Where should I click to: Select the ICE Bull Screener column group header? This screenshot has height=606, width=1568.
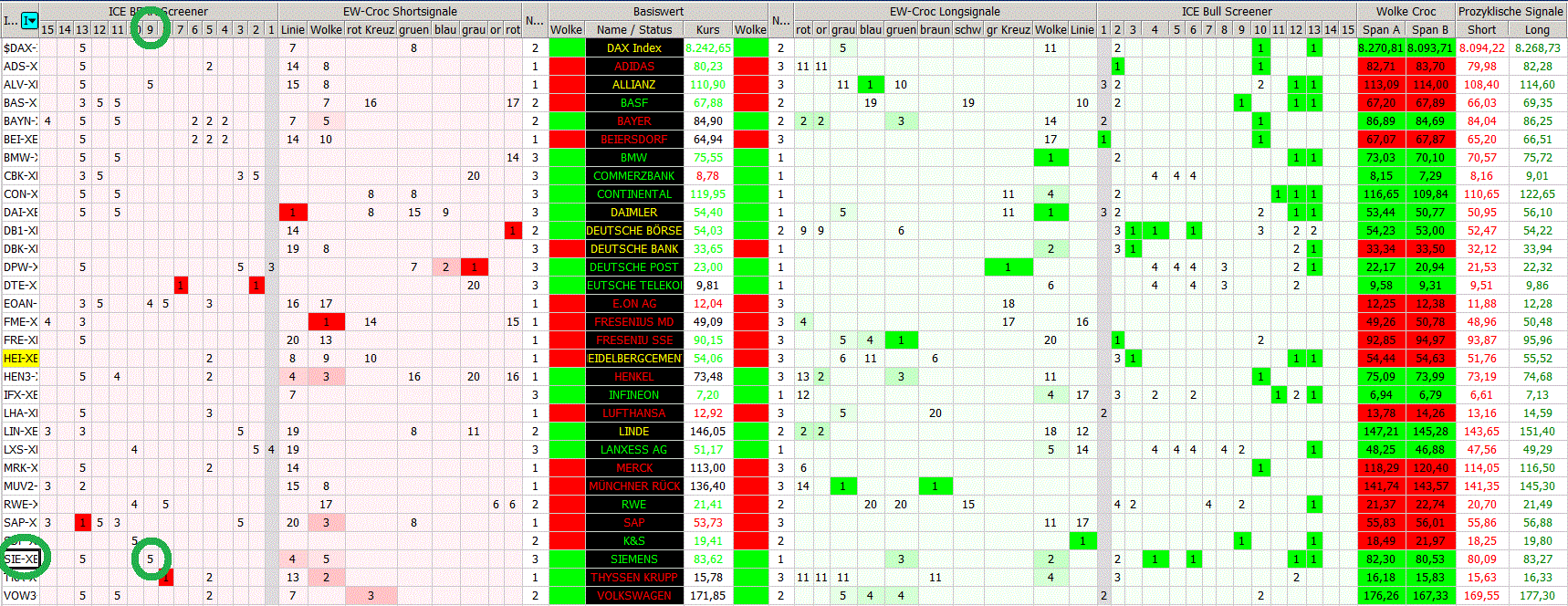tap(1226, 11)
